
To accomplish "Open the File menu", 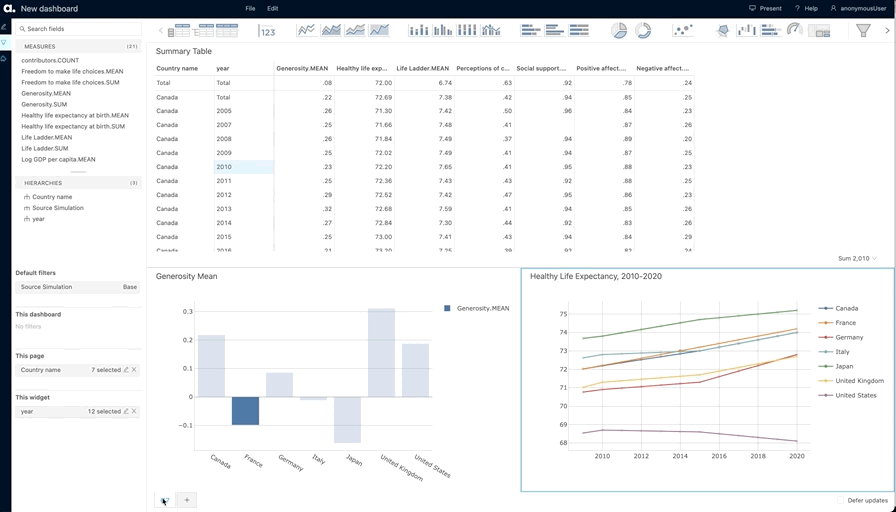I will 250,9.
